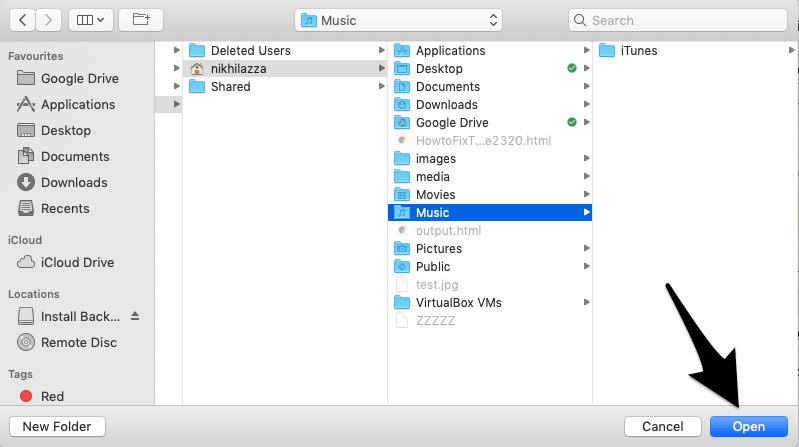Select the Downloads folder in the home column

(490, 104)
